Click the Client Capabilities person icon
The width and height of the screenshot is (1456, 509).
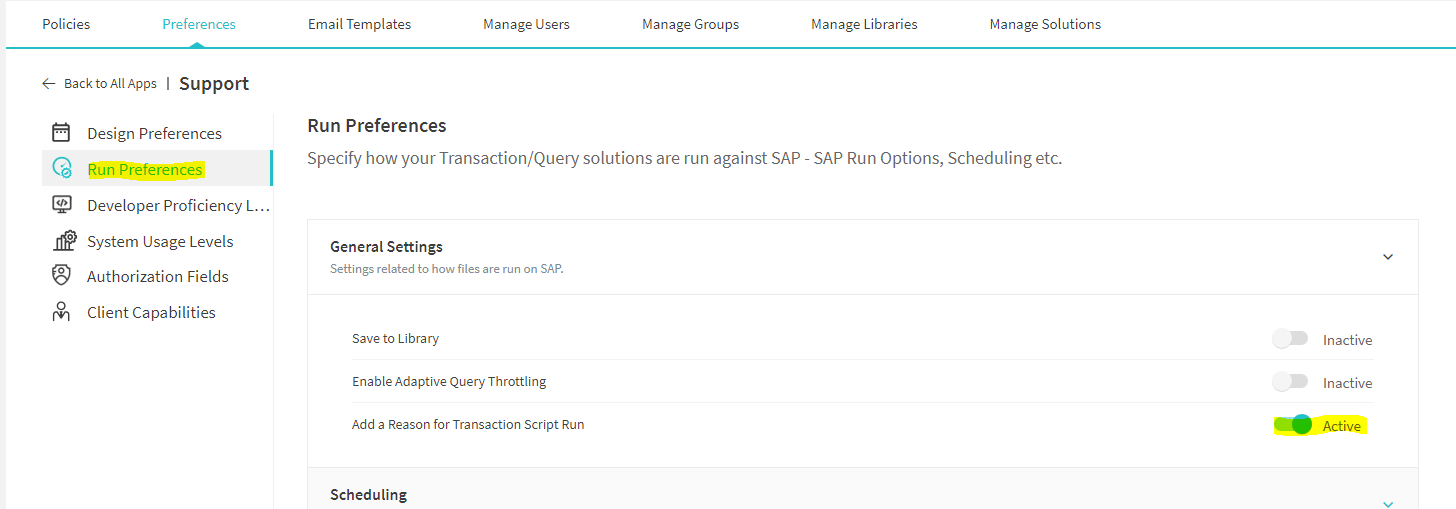(61, 312)
